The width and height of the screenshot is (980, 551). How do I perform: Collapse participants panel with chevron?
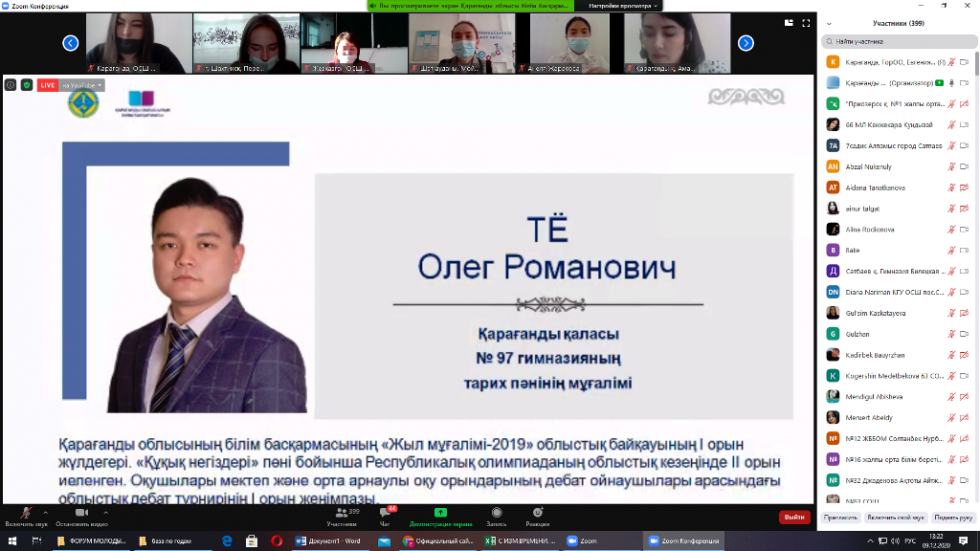tap(831, 22)
